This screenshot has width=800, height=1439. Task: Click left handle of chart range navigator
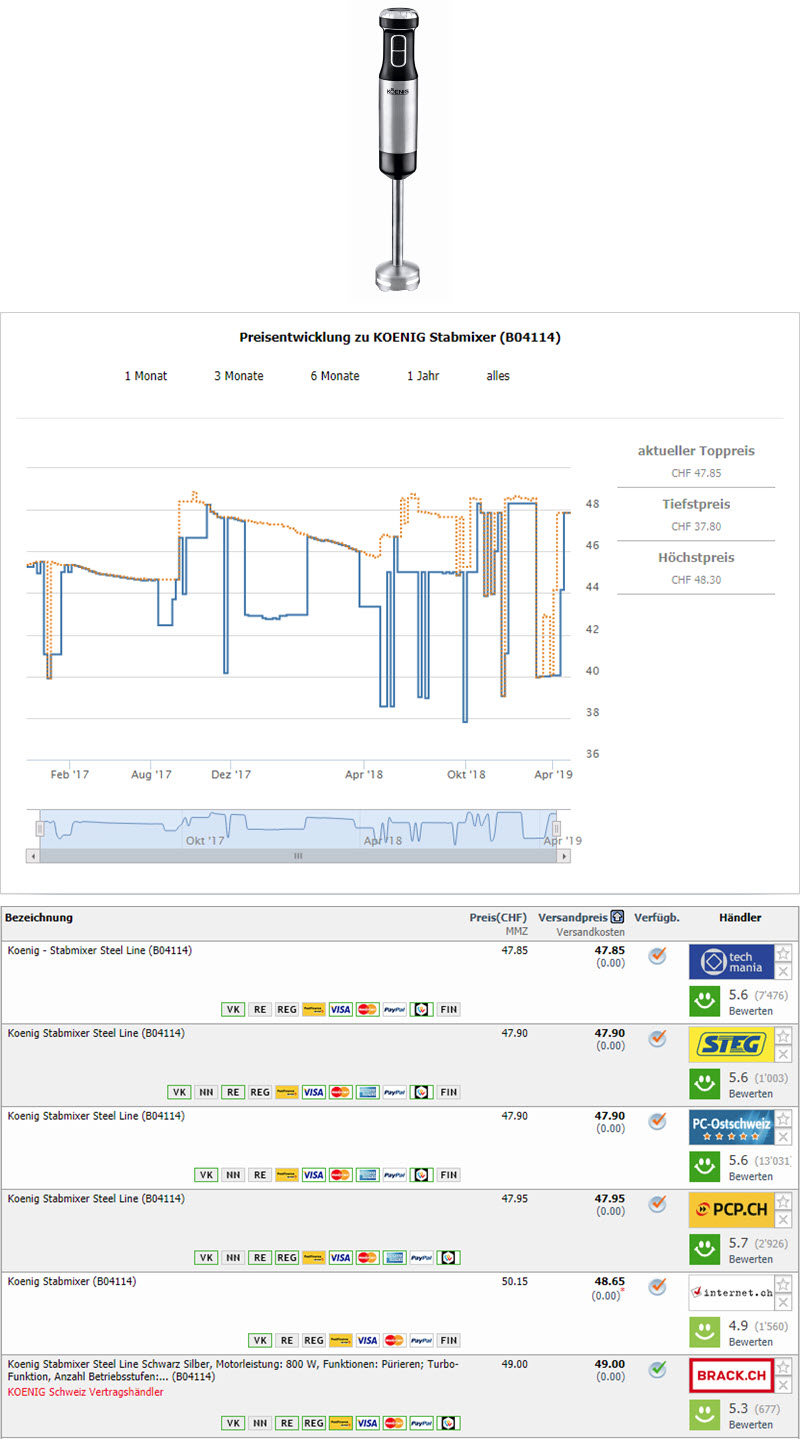click(x=40, y=828)
